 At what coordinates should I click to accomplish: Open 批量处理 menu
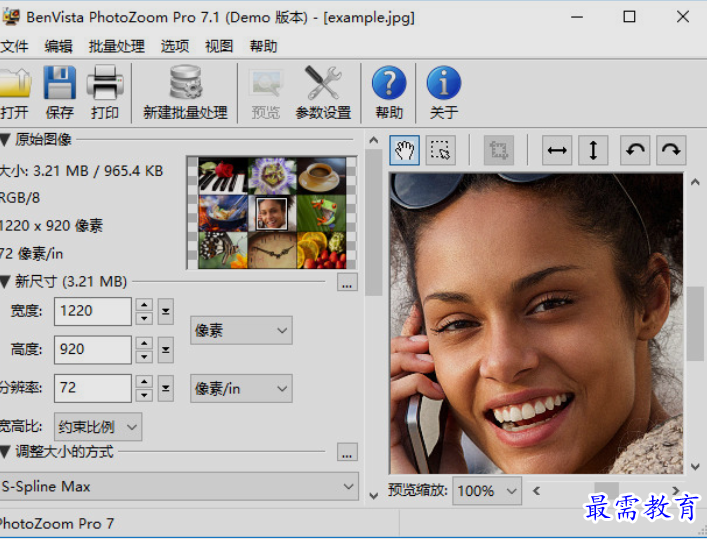pyautogui.click(x=116, y=46)
